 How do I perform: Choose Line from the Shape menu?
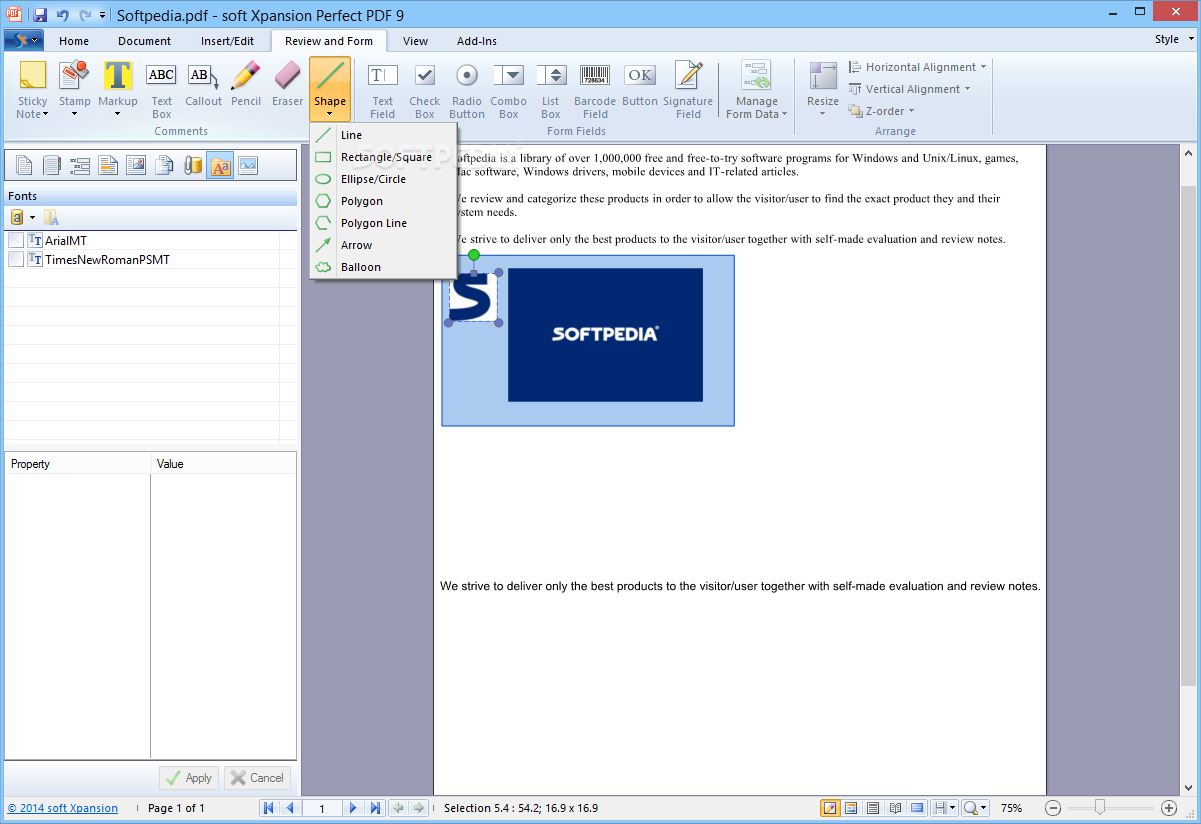384,135
